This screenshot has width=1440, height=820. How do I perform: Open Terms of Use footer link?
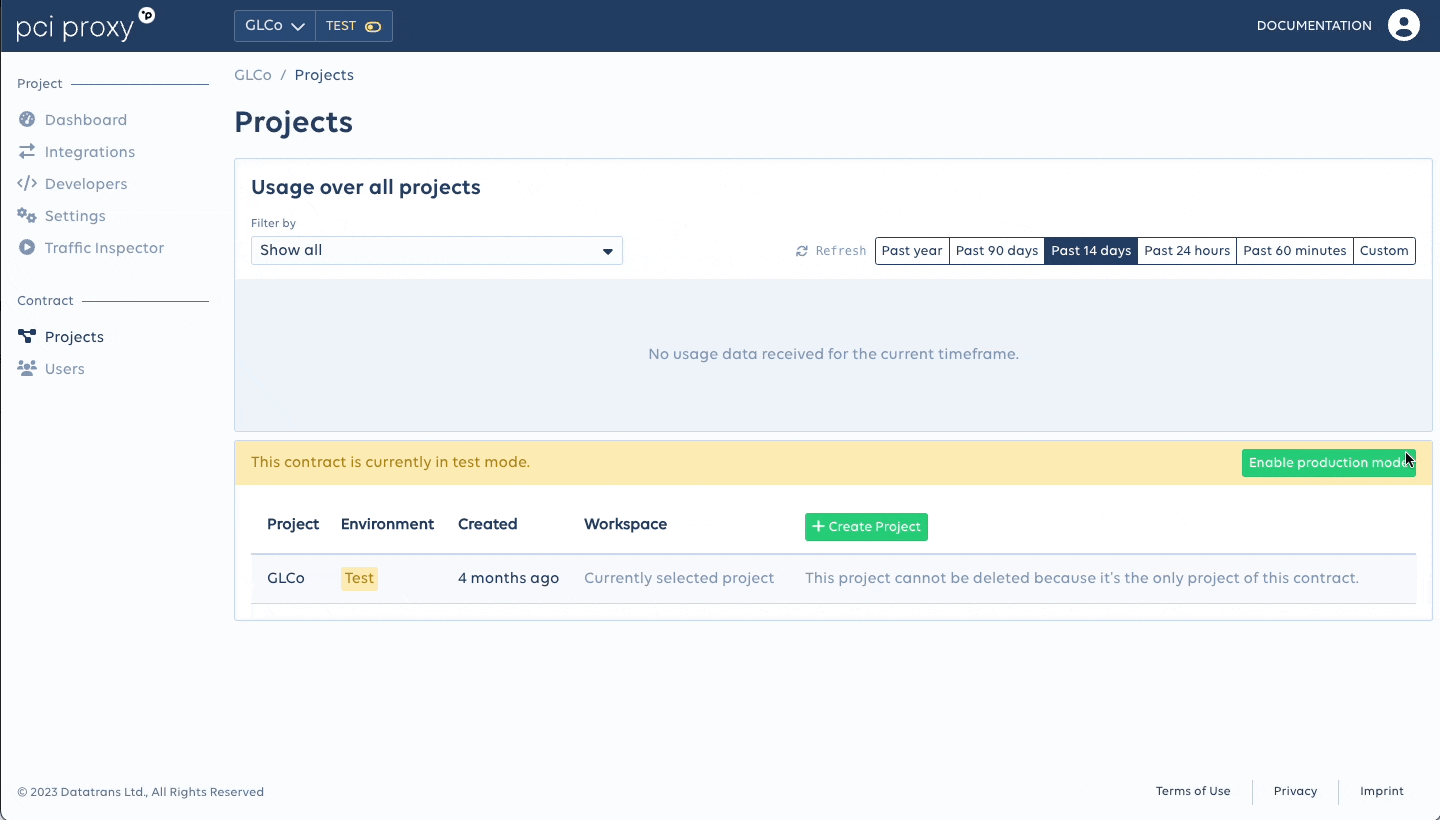(x=1193, y=791)
